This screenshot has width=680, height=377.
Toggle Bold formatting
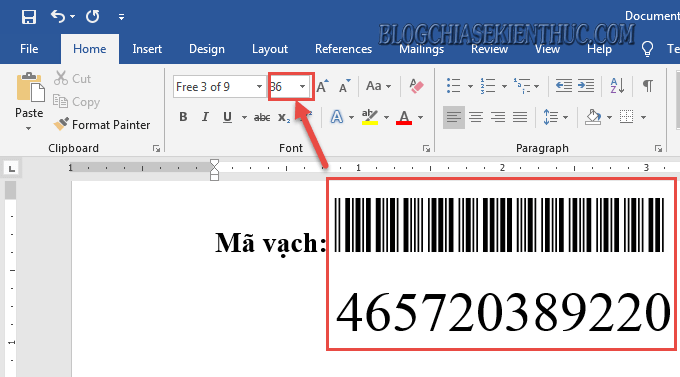(x=183, y=117)
